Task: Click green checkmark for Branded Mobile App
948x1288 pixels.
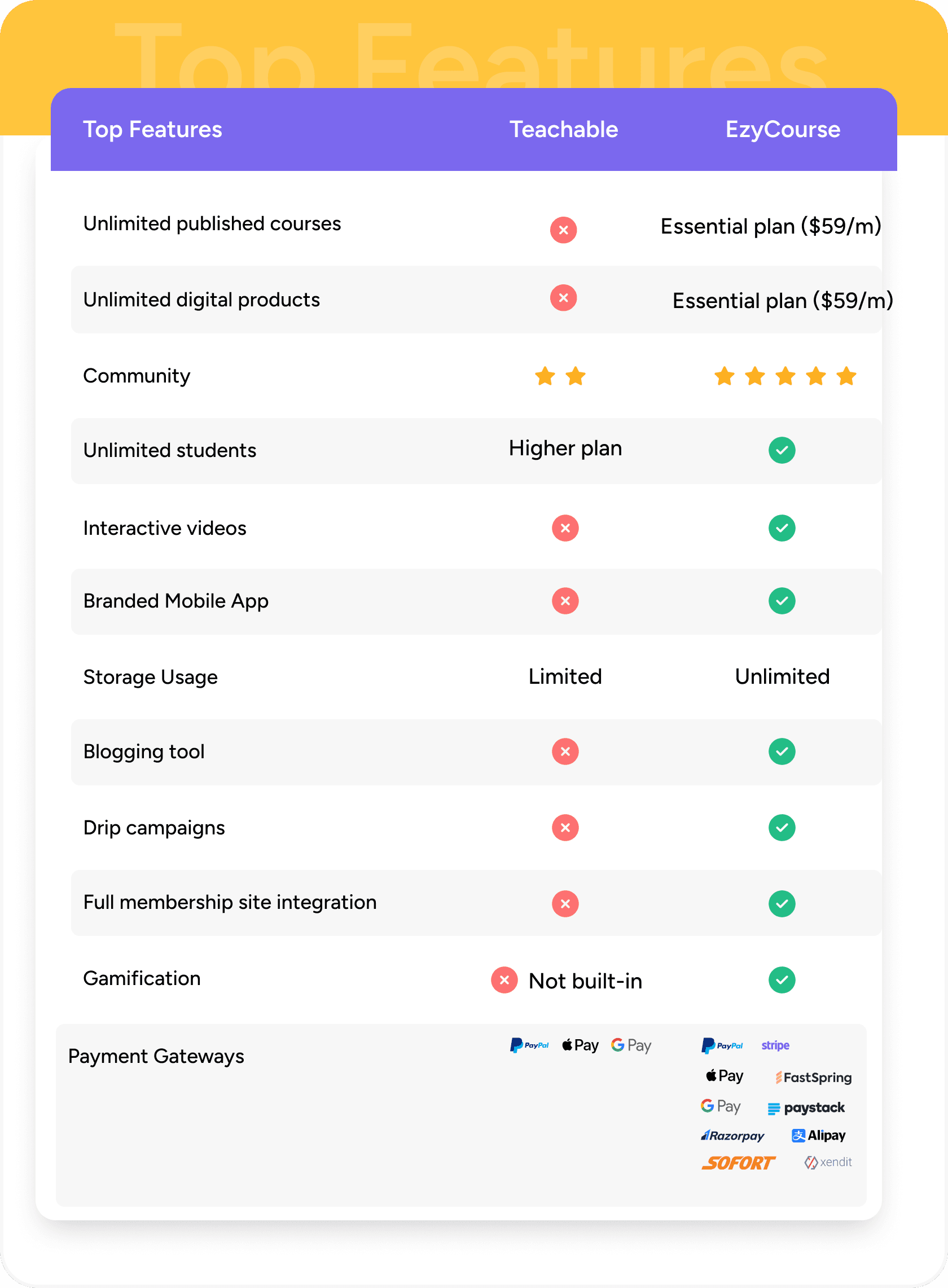Action: (782, 601)
